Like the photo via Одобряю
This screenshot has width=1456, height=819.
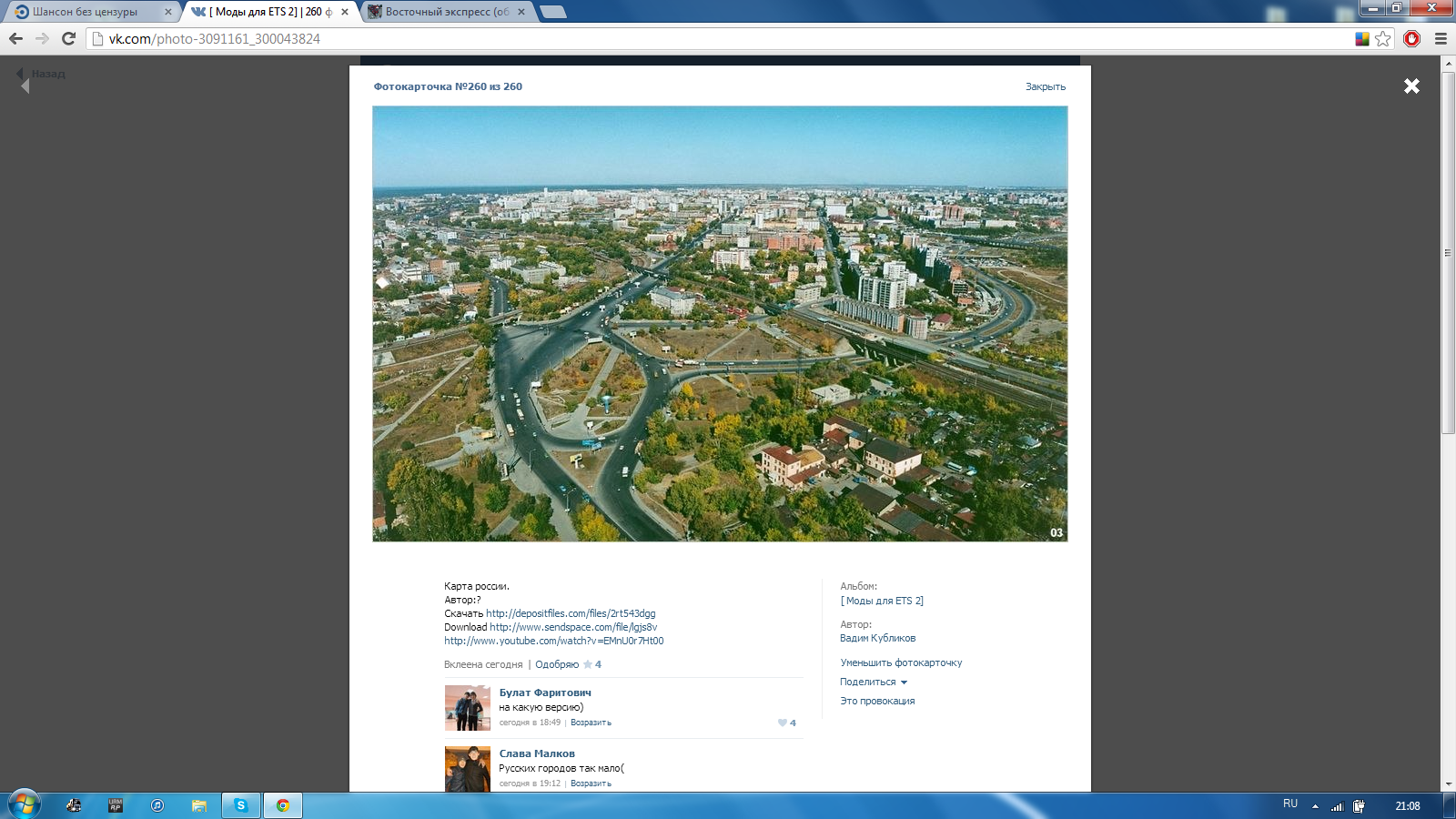pos(557,664)
